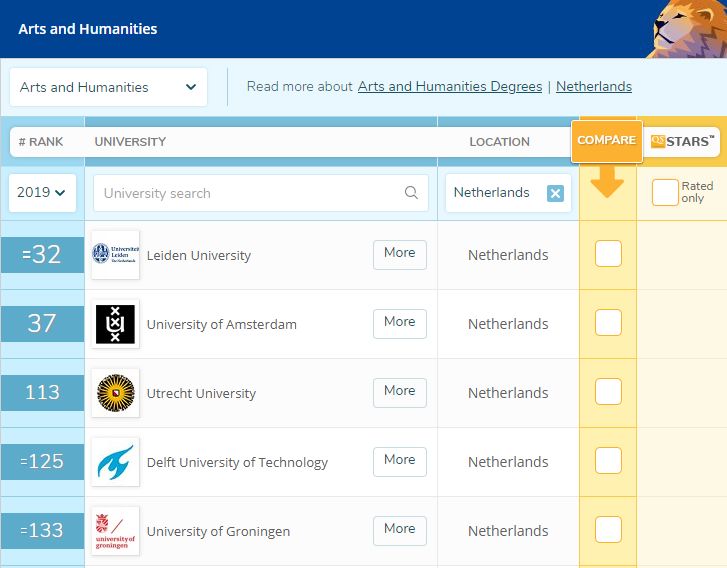Tick compare checkbox for University of Amsterdam
Image resolution: width=727 pixels, height=568 pixels.
[608, 323]
